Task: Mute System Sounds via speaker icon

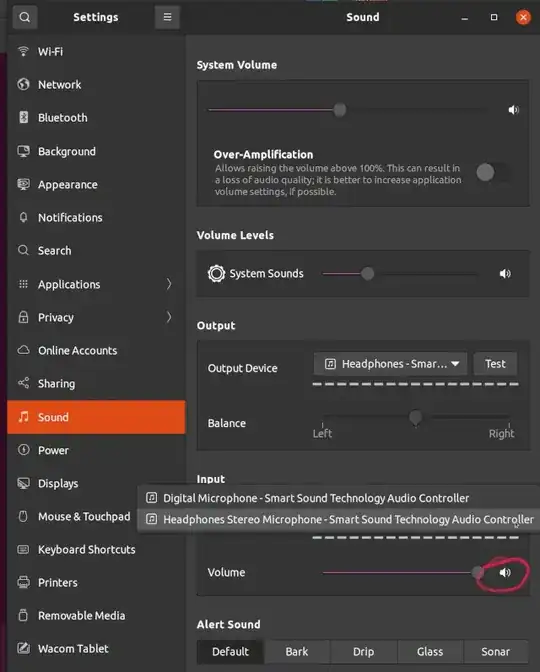Action: click(505, 273)
